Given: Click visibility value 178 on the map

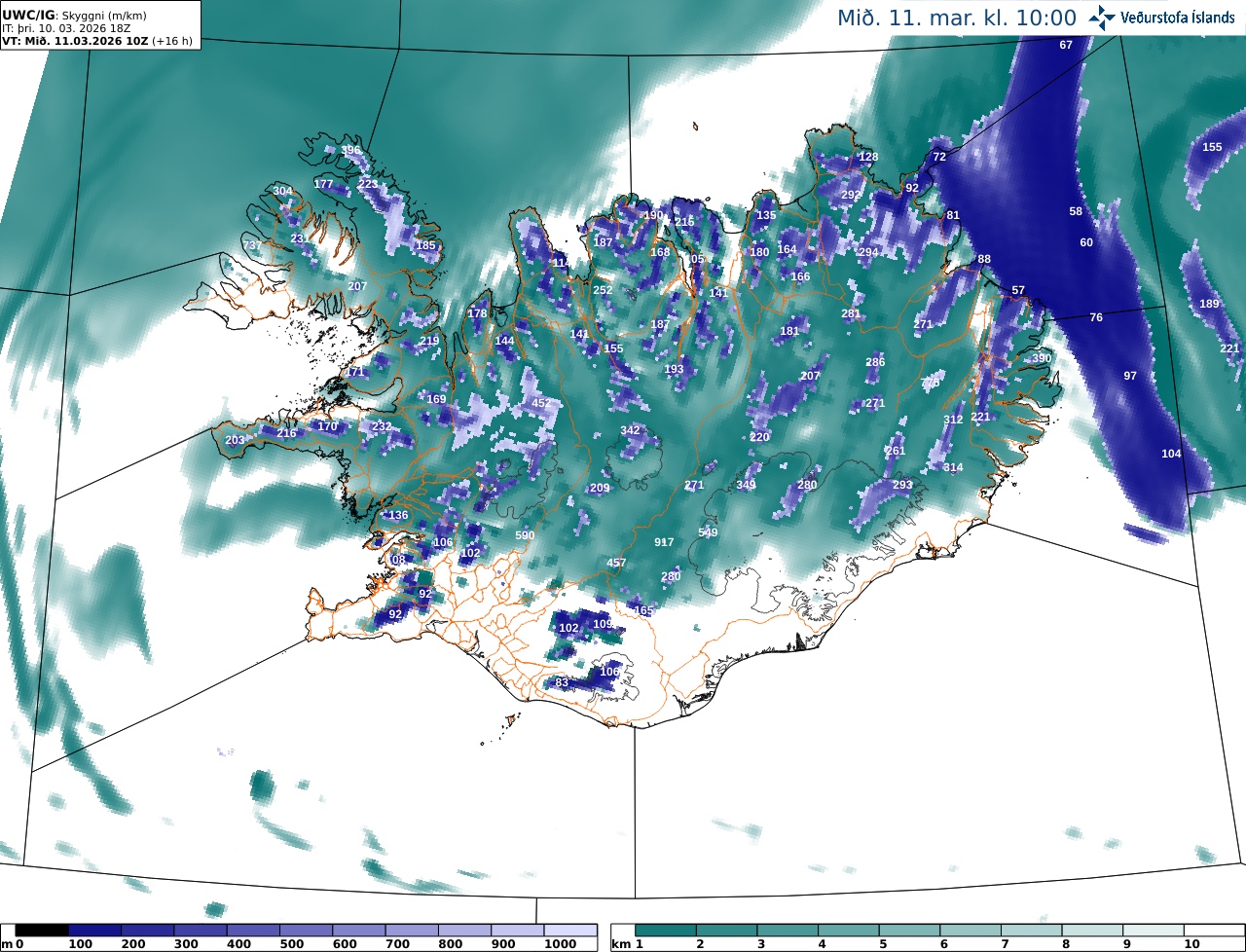Looking at the screenshot, I should click(x=477, y=313).
